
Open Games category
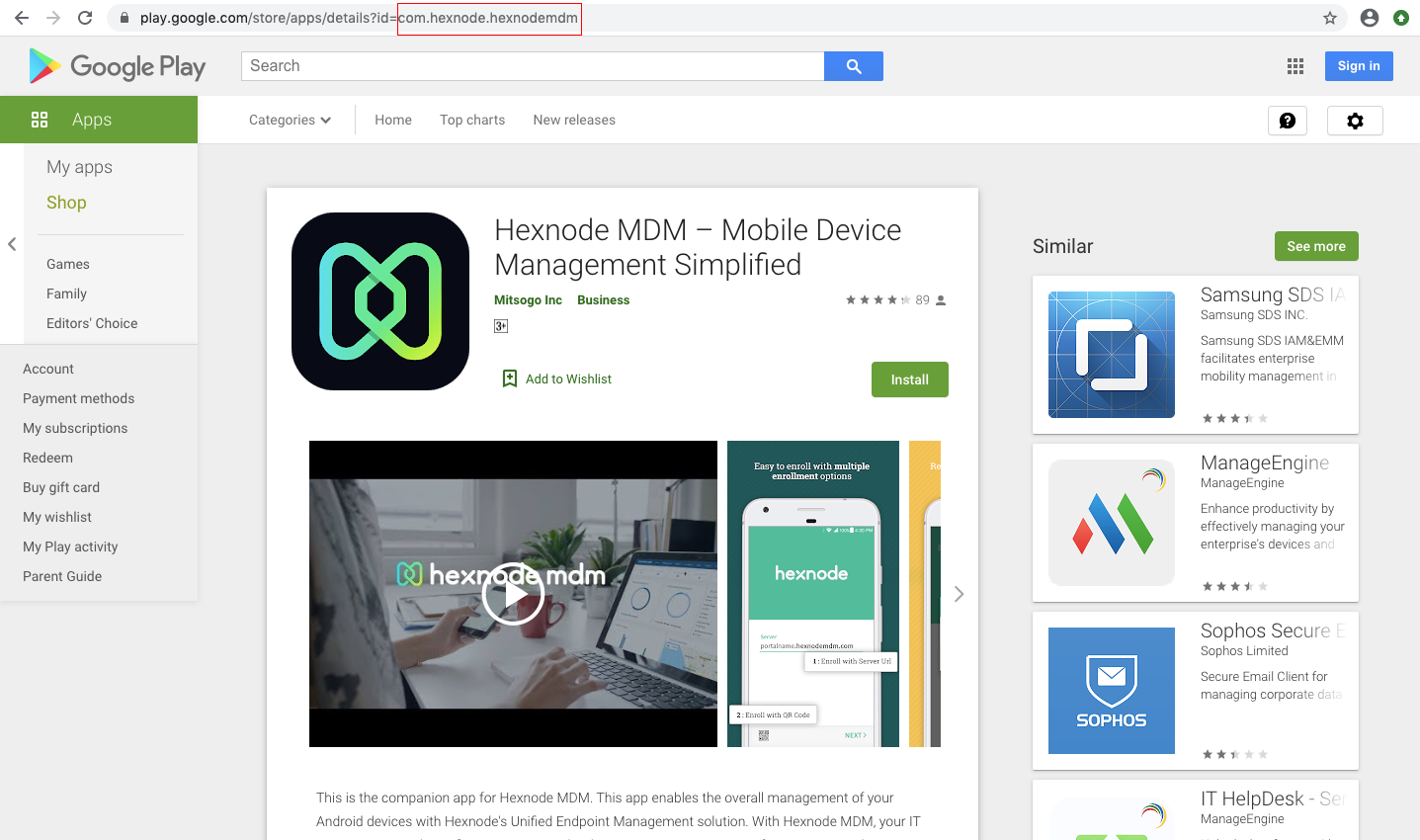(x=68, y=264)
